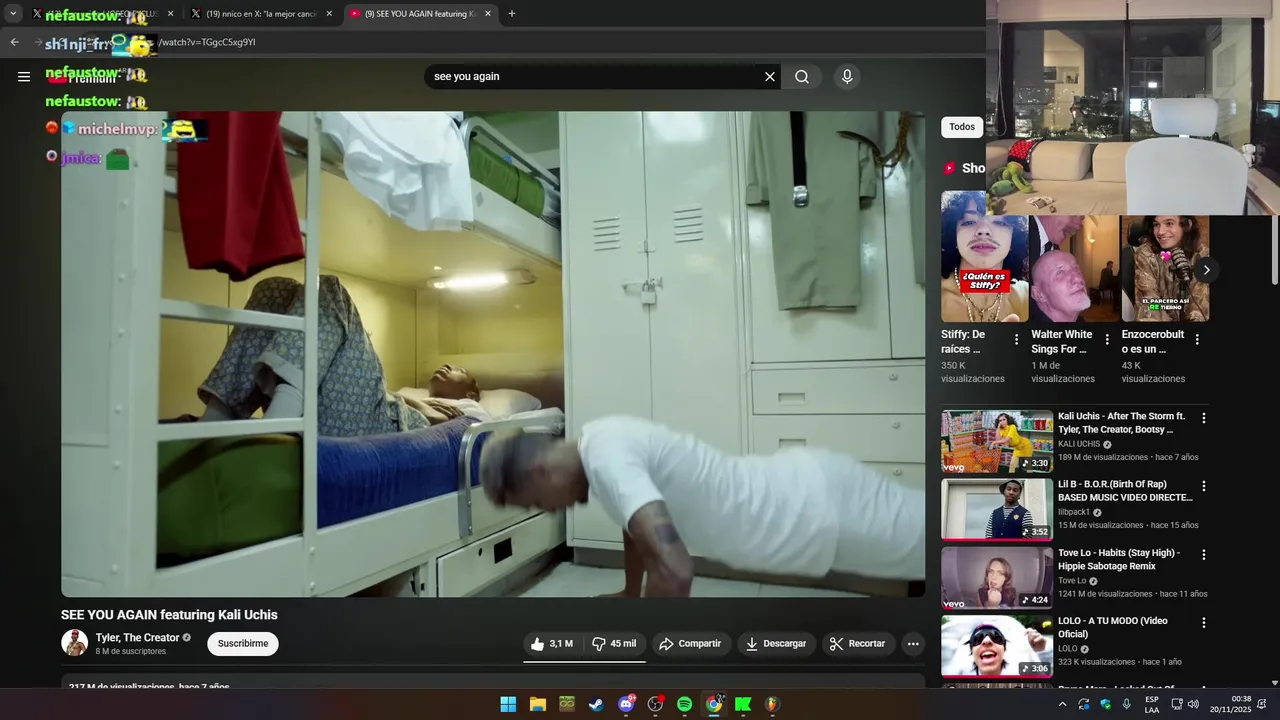Play the Lil B B.O.R. video thumbnail

coord(997,509)
